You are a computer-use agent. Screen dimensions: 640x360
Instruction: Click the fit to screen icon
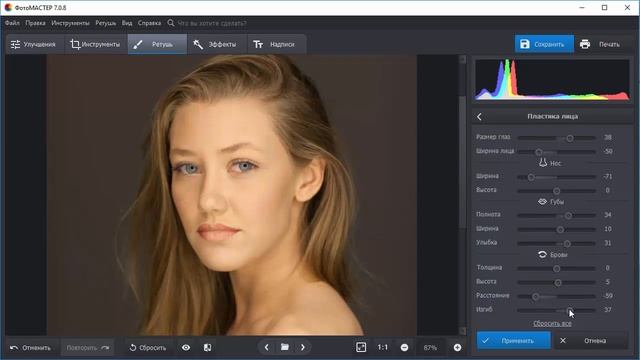pyautogui.click(x=361, y=347)
